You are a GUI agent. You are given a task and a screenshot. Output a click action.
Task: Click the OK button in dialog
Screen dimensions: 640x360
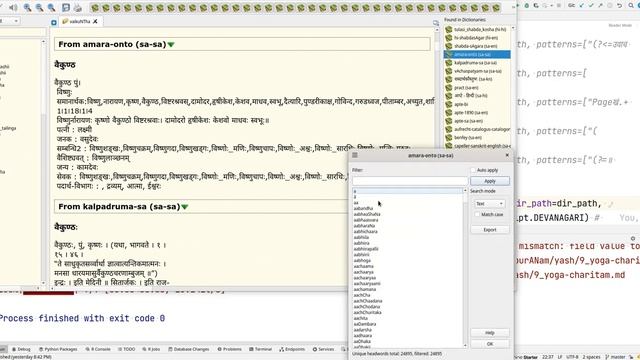[x=490, y=344]
